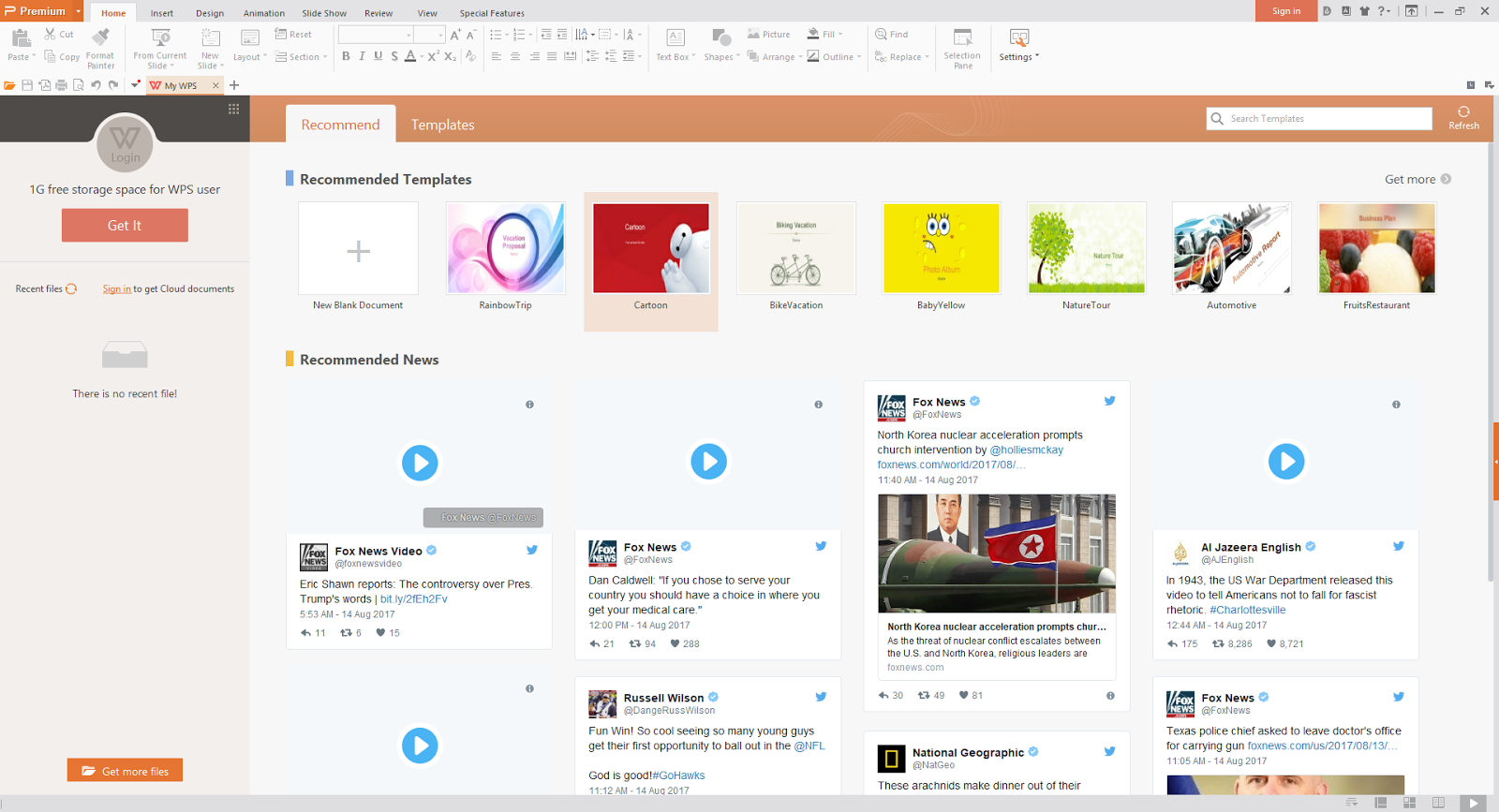
Task: Click the Export to PDF quick-access icon
Action: tap(44, 85)
